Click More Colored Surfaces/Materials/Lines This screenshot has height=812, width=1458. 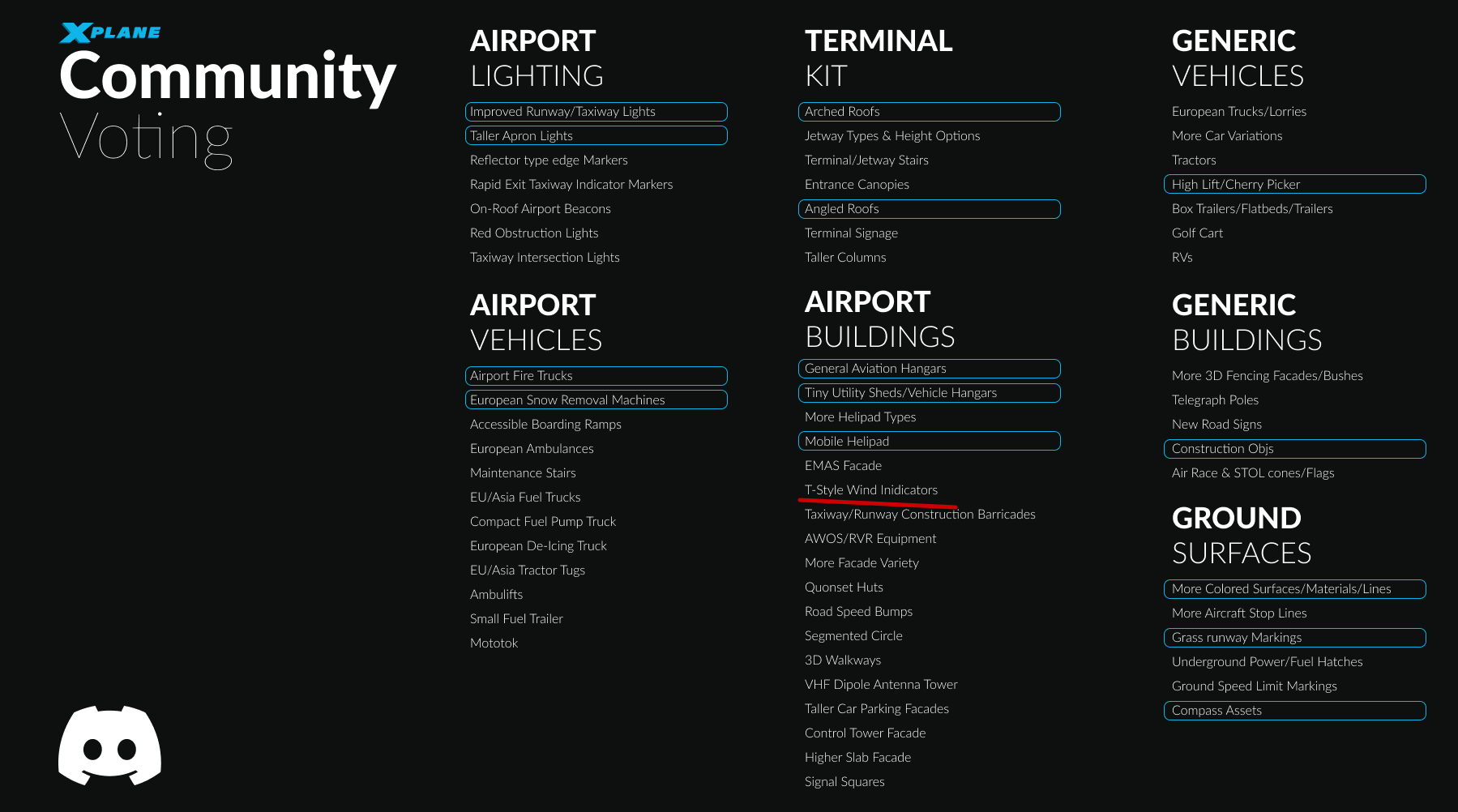point(1294,589)
